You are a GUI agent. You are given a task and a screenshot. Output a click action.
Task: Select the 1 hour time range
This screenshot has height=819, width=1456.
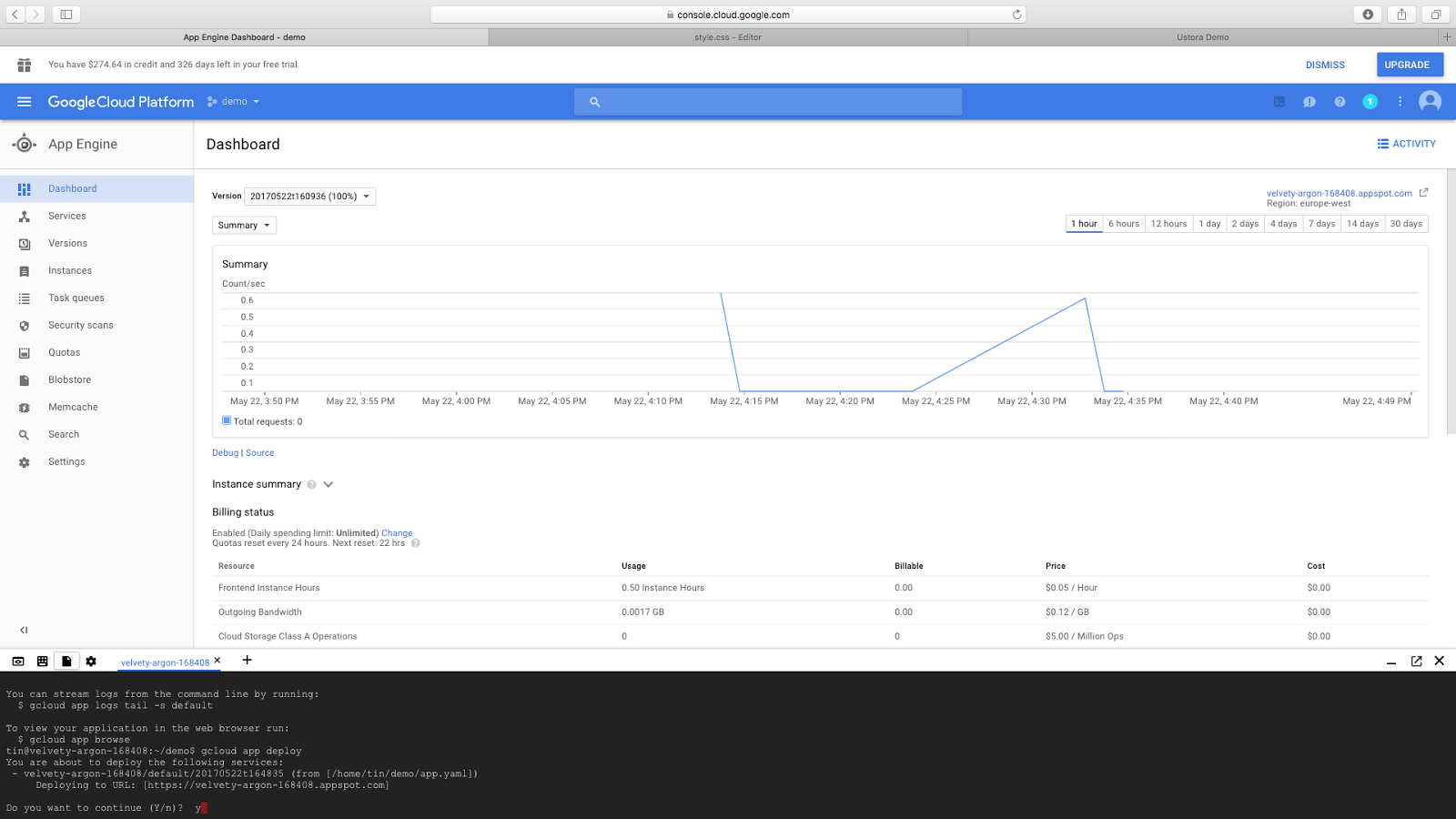tap(1084, 224)
